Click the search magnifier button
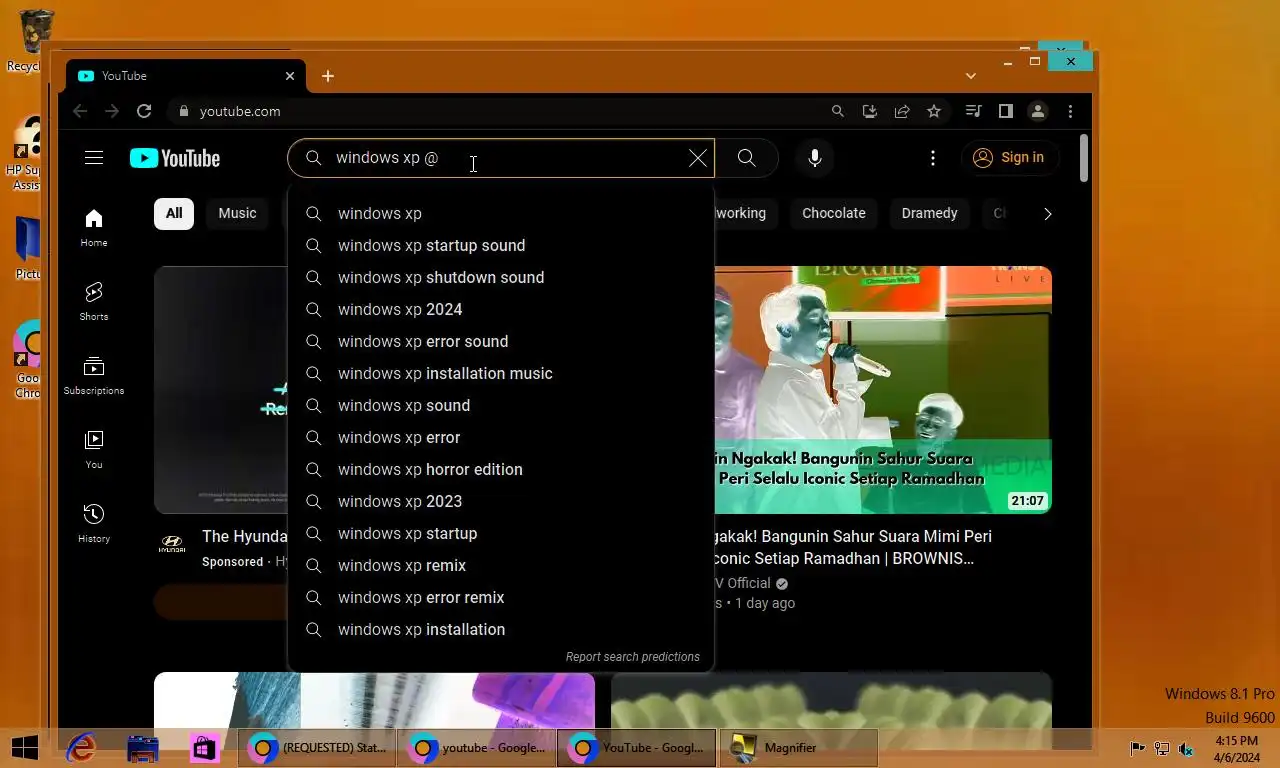This screenshot has width=1280, height=768. click(x=746, y=158)
